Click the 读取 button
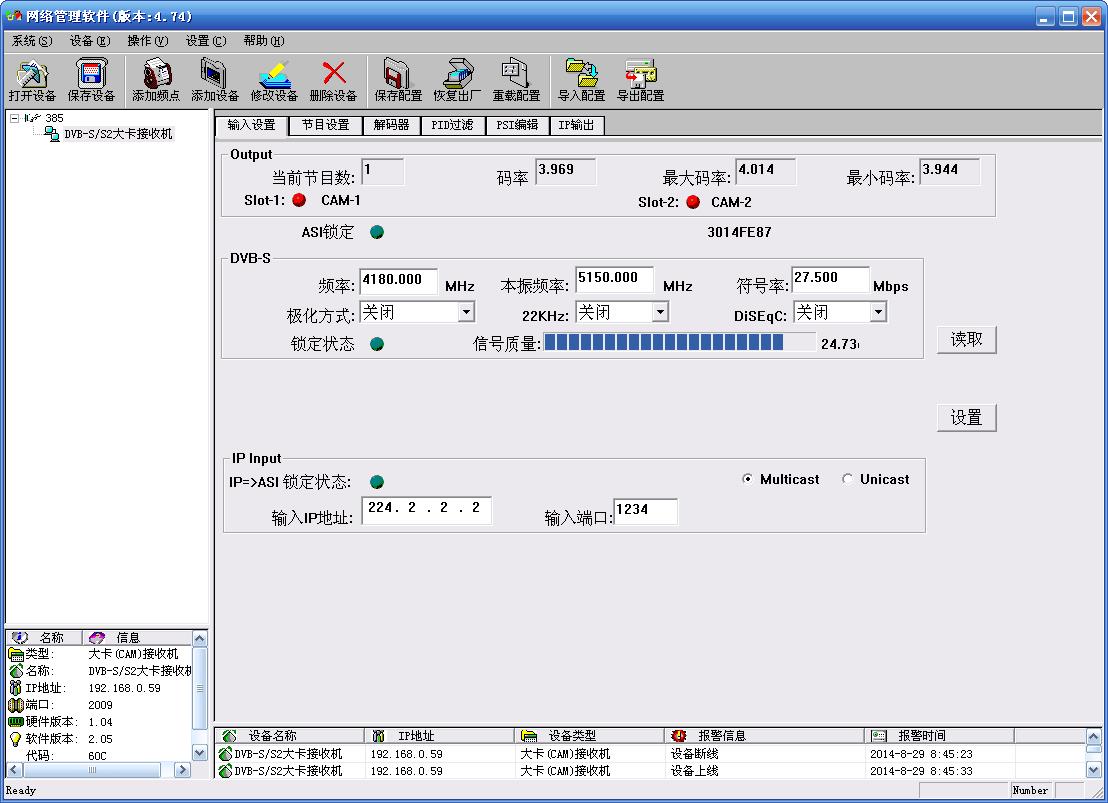This screenshot has width=1108, height=803. 966,339
